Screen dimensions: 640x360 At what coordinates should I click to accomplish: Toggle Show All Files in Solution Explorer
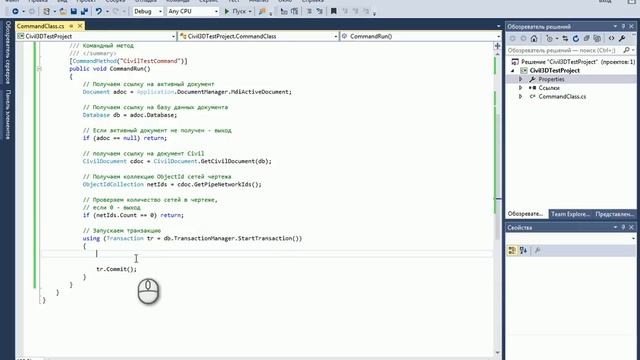(x=597, y=39)
